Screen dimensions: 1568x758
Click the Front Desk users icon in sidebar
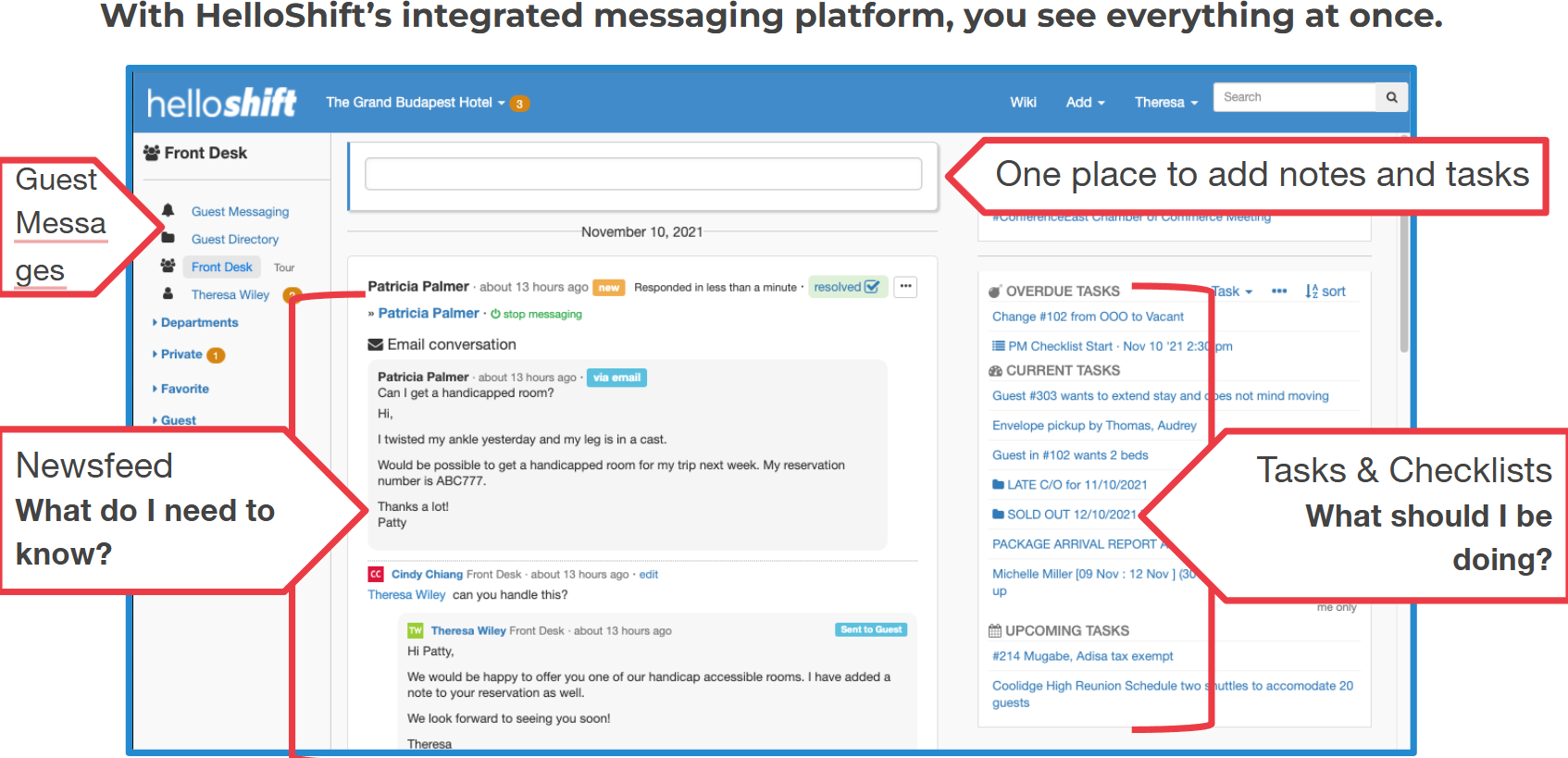tap(168, 266)
